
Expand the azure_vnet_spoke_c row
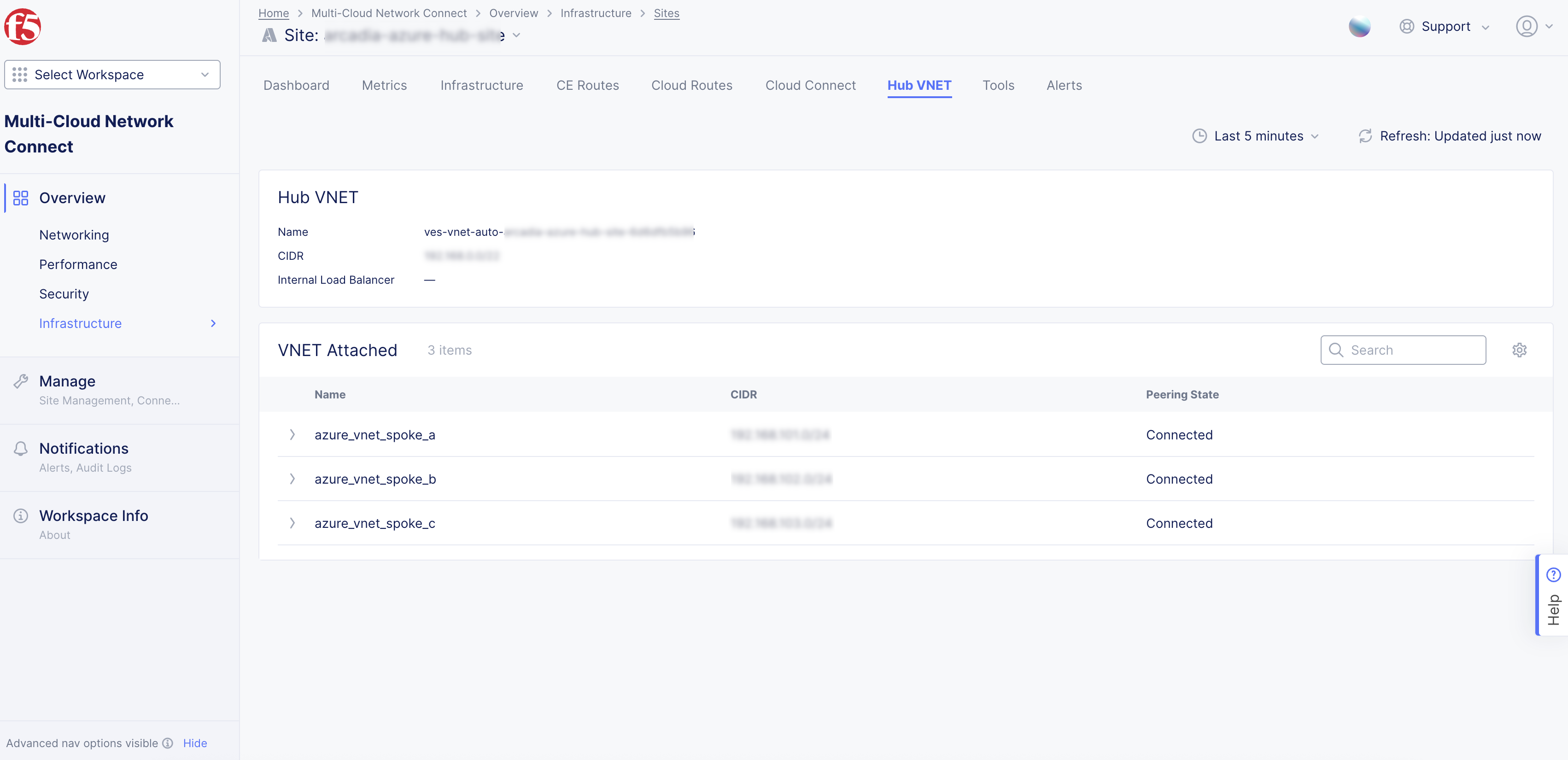[x=292, y=523]
